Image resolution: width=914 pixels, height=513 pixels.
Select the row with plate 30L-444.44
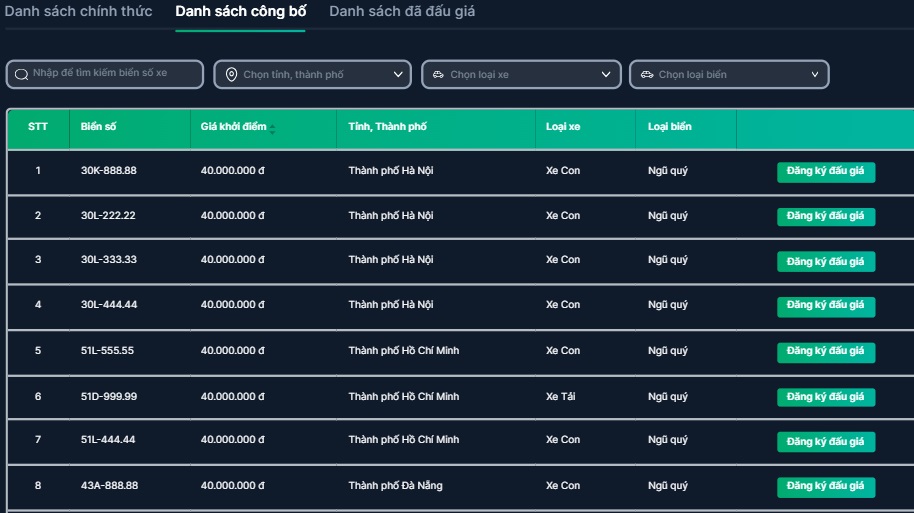[460, 307]
